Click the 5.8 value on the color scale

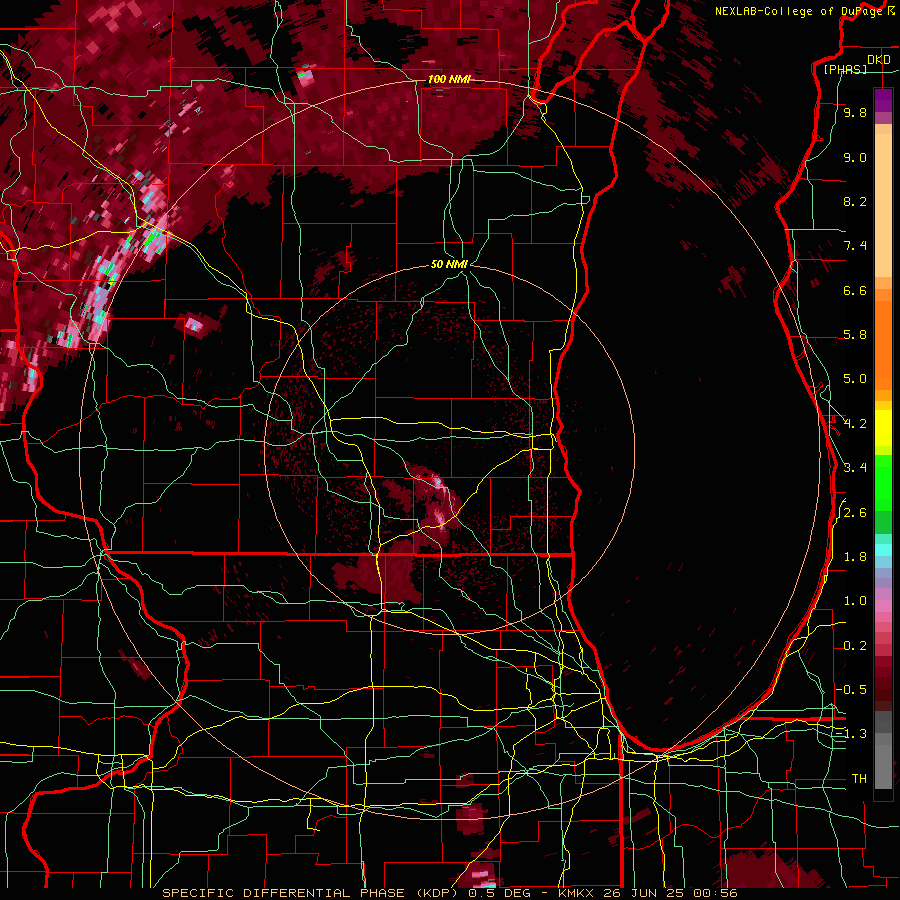click(855, 335)
